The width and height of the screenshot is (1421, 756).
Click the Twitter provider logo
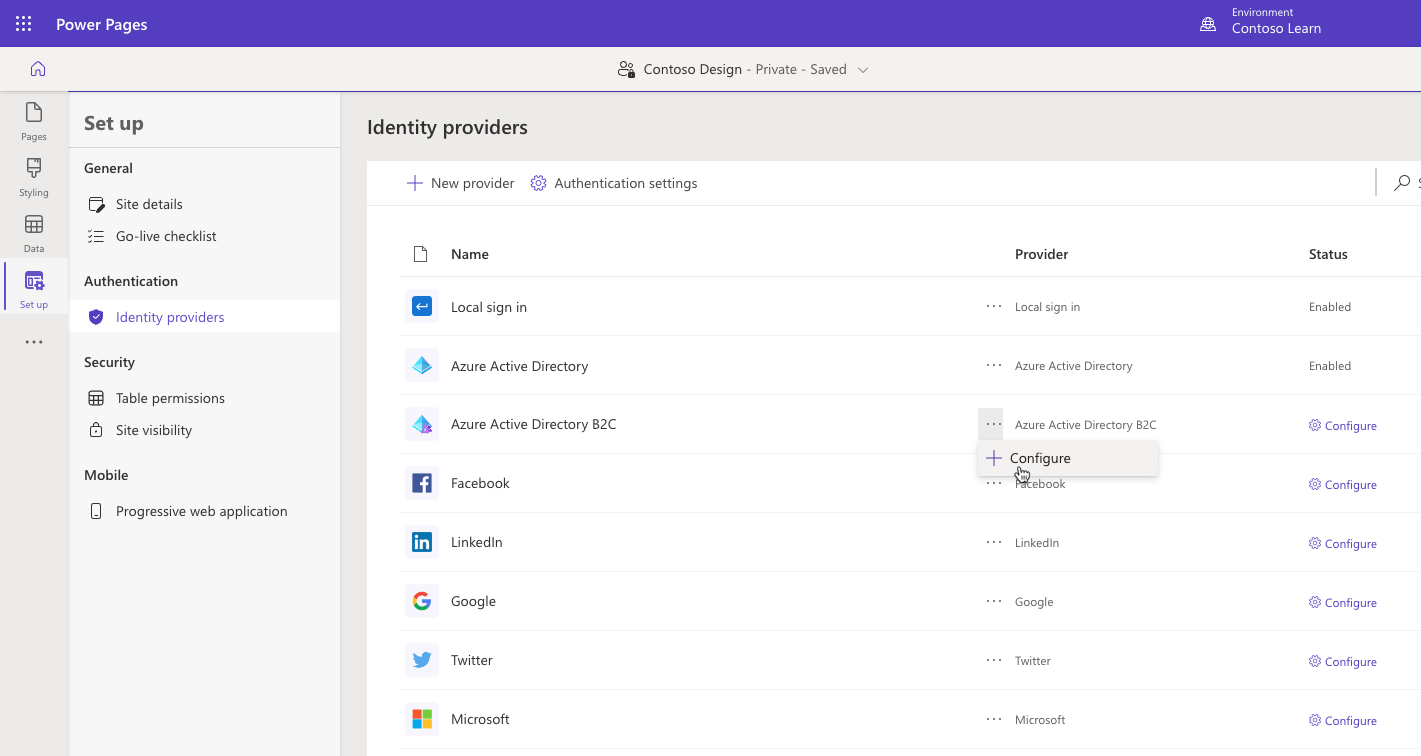coord(422,659)
